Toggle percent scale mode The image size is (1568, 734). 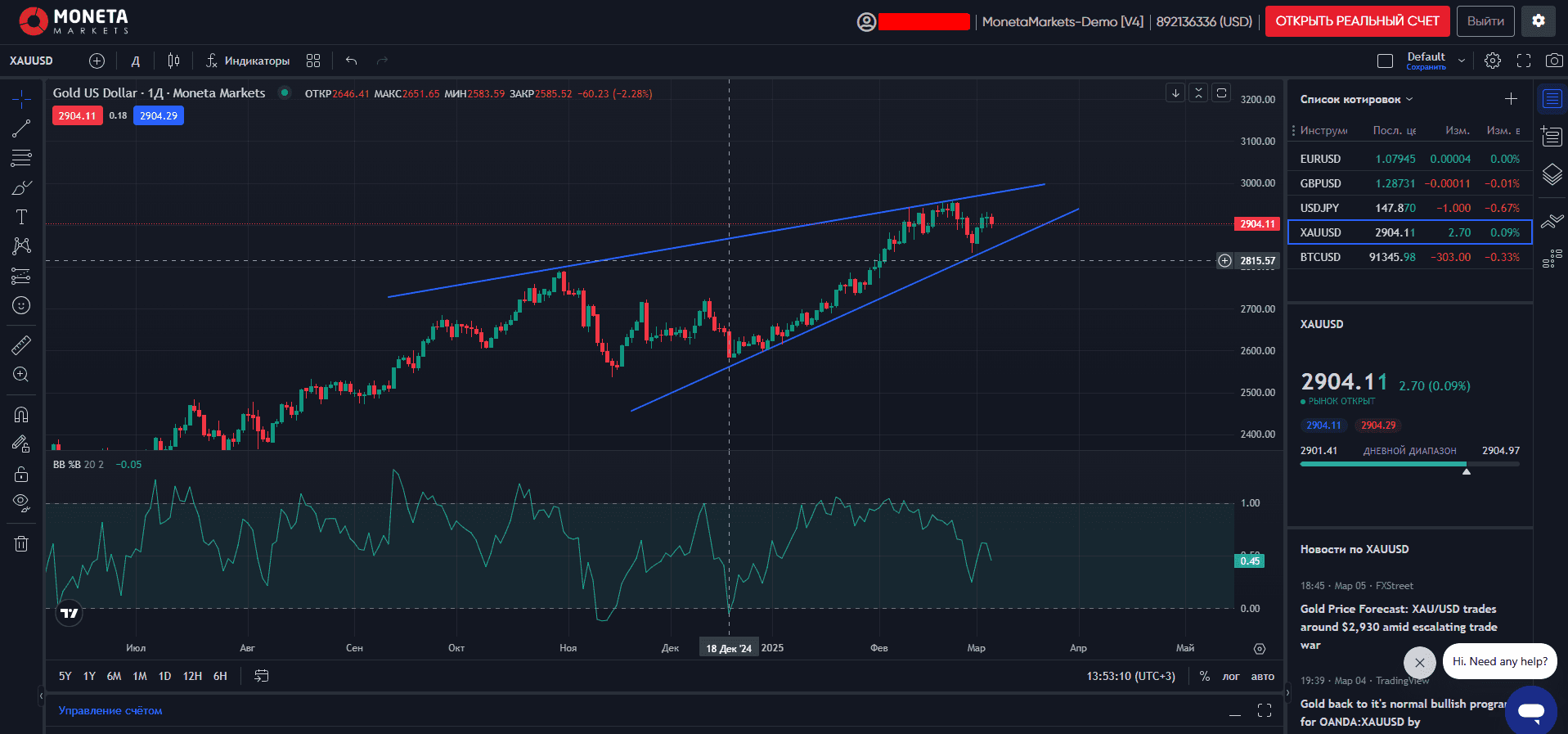(1204, 676)
